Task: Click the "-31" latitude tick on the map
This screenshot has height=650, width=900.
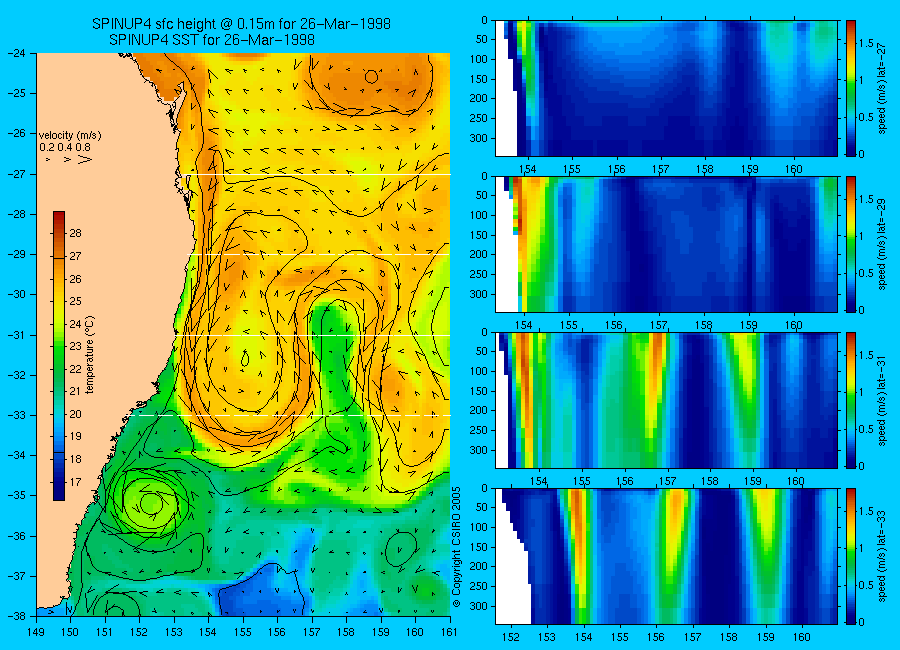Action: coord(17,335)
